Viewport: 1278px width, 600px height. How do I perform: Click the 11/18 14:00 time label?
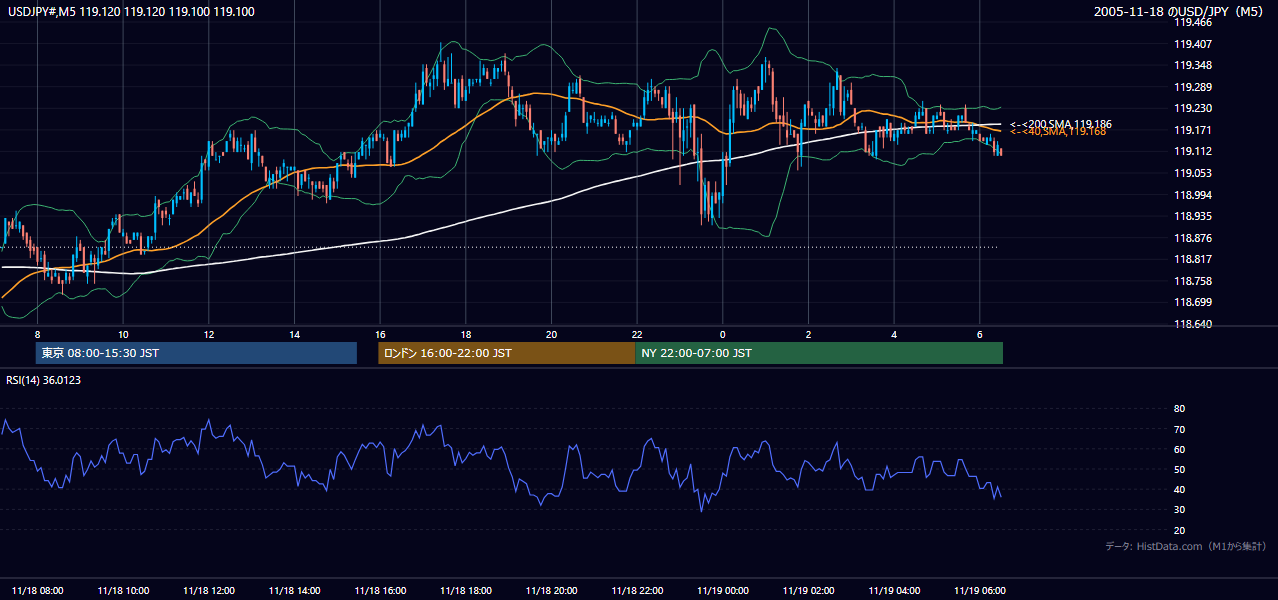point(295,590)
